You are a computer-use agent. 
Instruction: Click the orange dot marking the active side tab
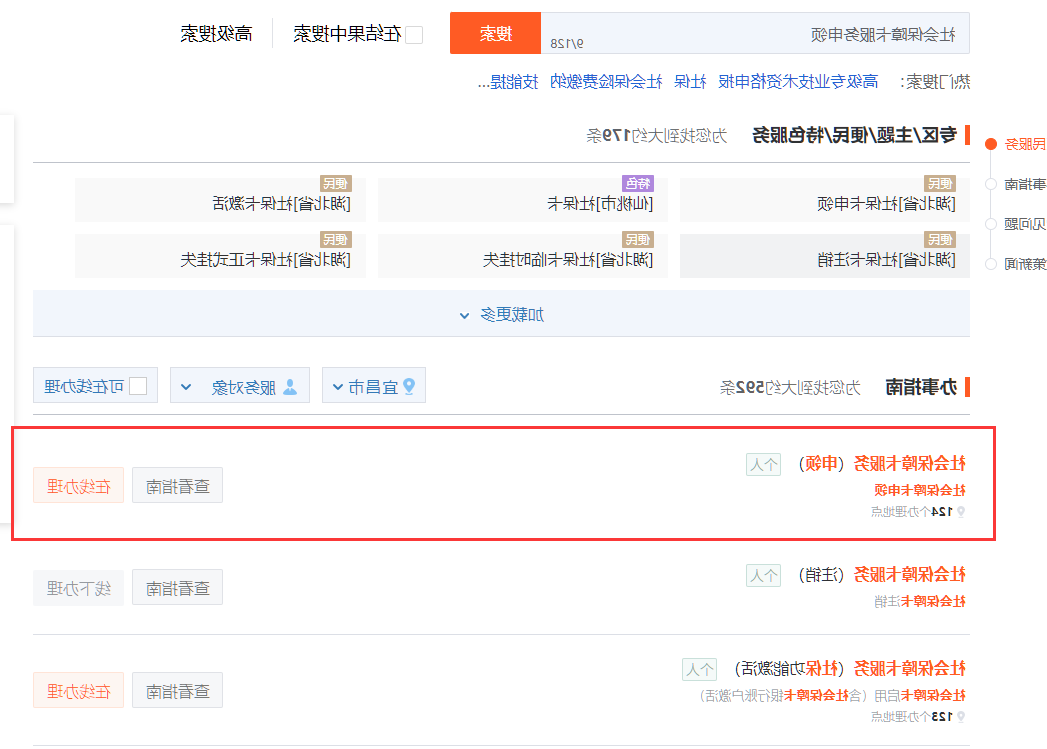click(991, 144)
